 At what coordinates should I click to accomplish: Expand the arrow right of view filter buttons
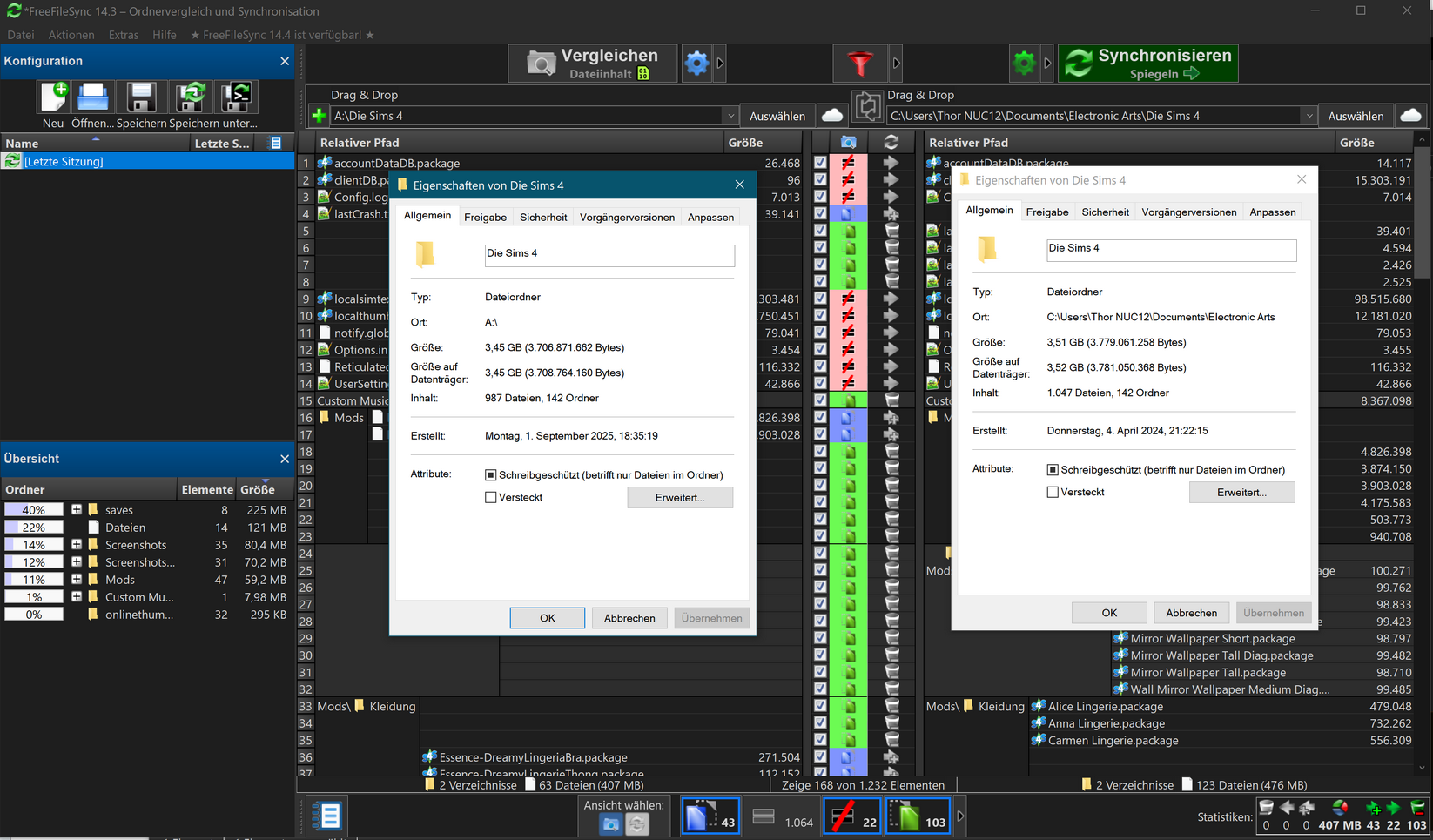[960, 816]
